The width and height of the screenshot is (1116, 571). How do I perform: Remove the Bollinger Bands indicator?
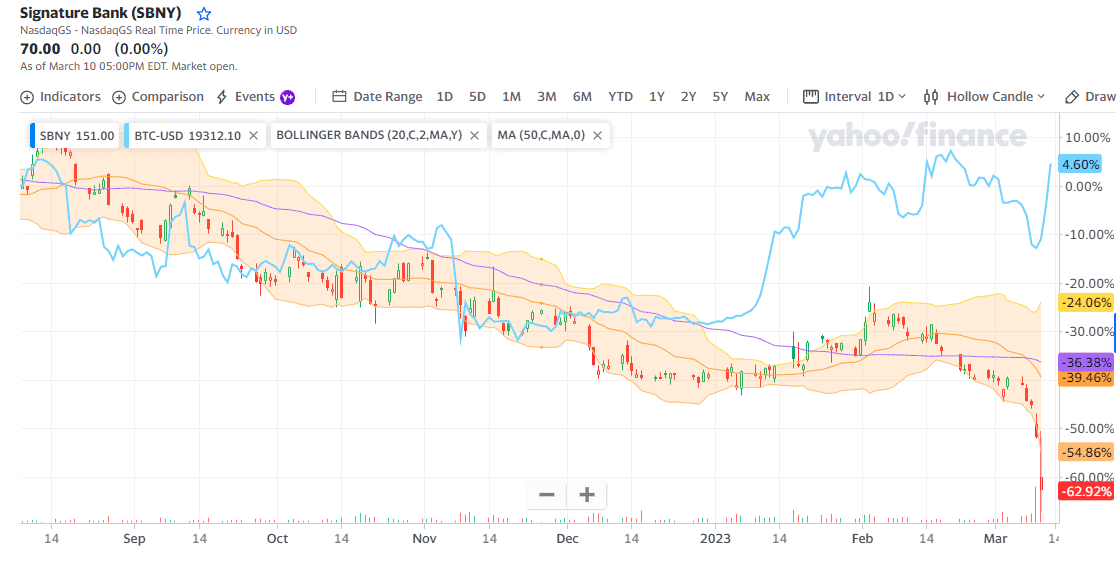click(474, 135)
